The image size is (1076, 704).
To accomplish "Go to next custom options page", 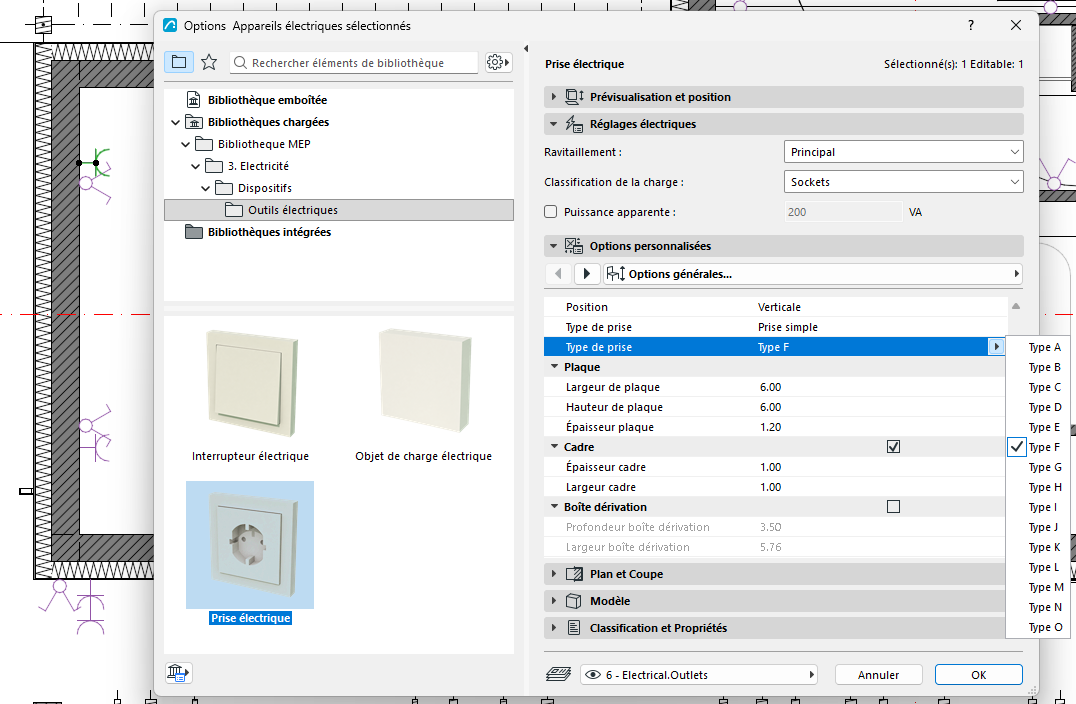I will (587, 274).
